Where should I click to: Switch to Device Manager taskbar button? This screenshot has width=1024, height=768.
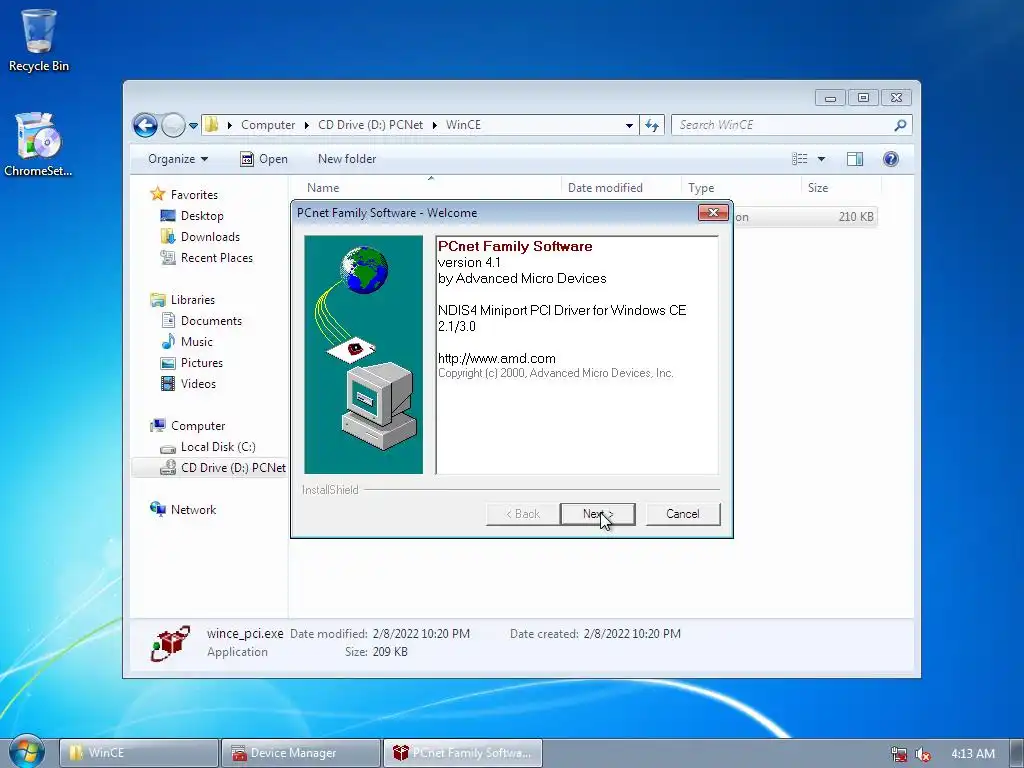pos(300,753)
